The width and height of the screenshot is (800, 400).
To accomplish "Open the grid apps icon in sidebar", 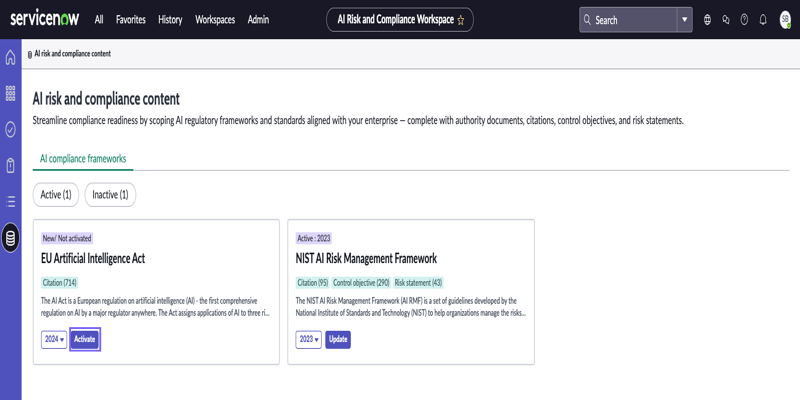I will click(x=10, y=93).
